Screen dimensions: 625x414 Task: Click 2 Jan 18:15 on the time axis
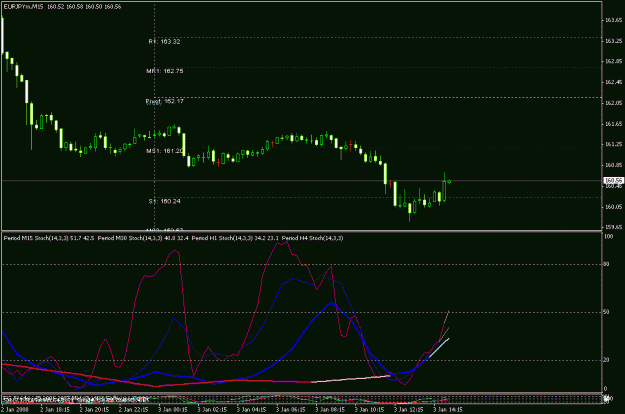pos(55,410)
